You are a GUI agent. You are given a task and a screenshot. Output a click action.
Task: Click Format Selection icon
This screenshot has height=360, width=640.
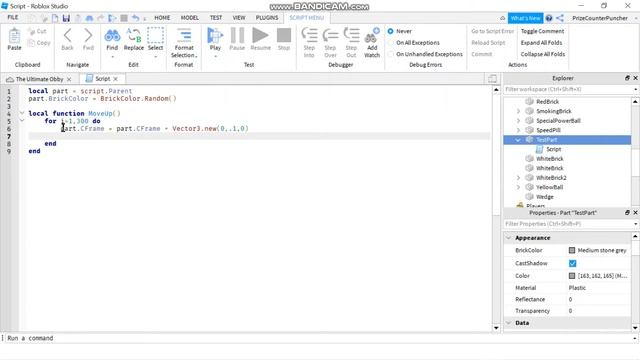tap(184, 36)
